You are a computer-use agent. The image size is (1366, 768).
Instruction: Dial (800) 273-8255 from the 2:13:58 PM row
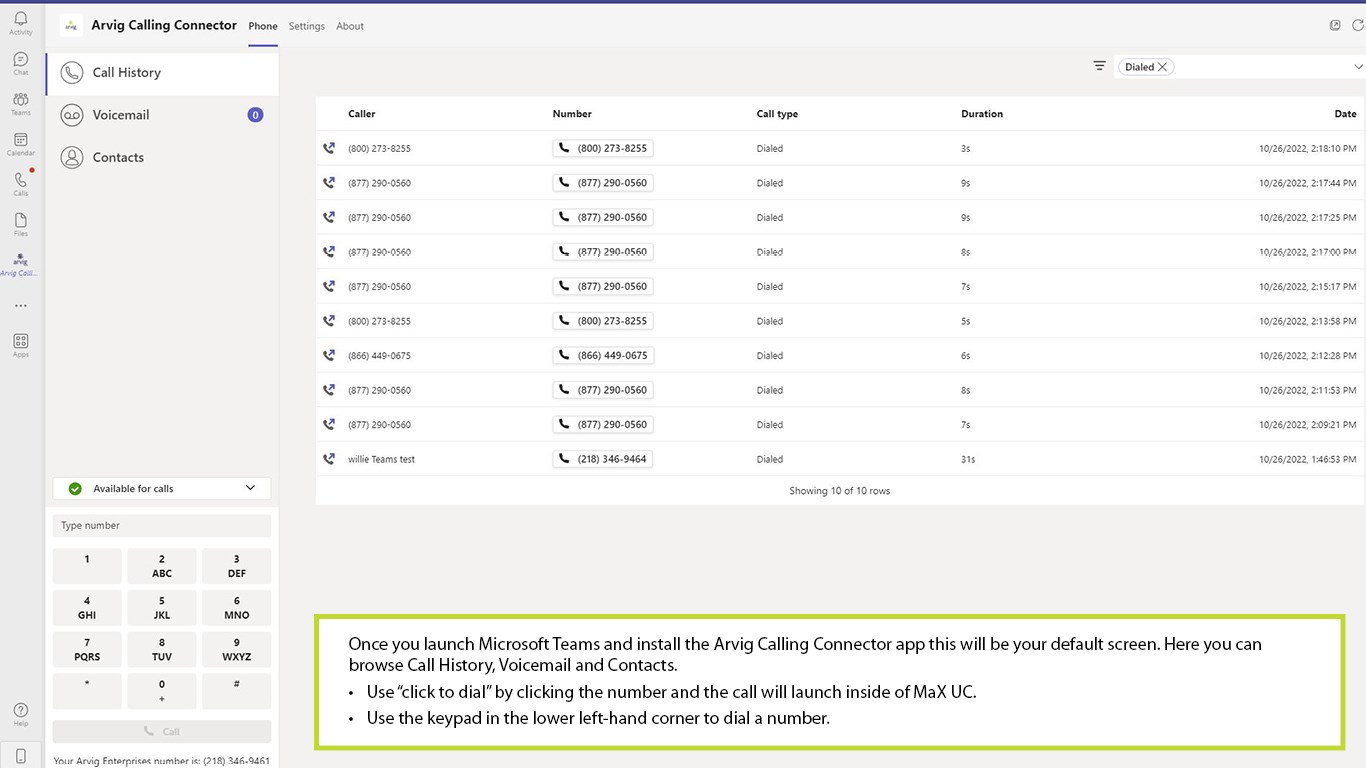point(603,321)
